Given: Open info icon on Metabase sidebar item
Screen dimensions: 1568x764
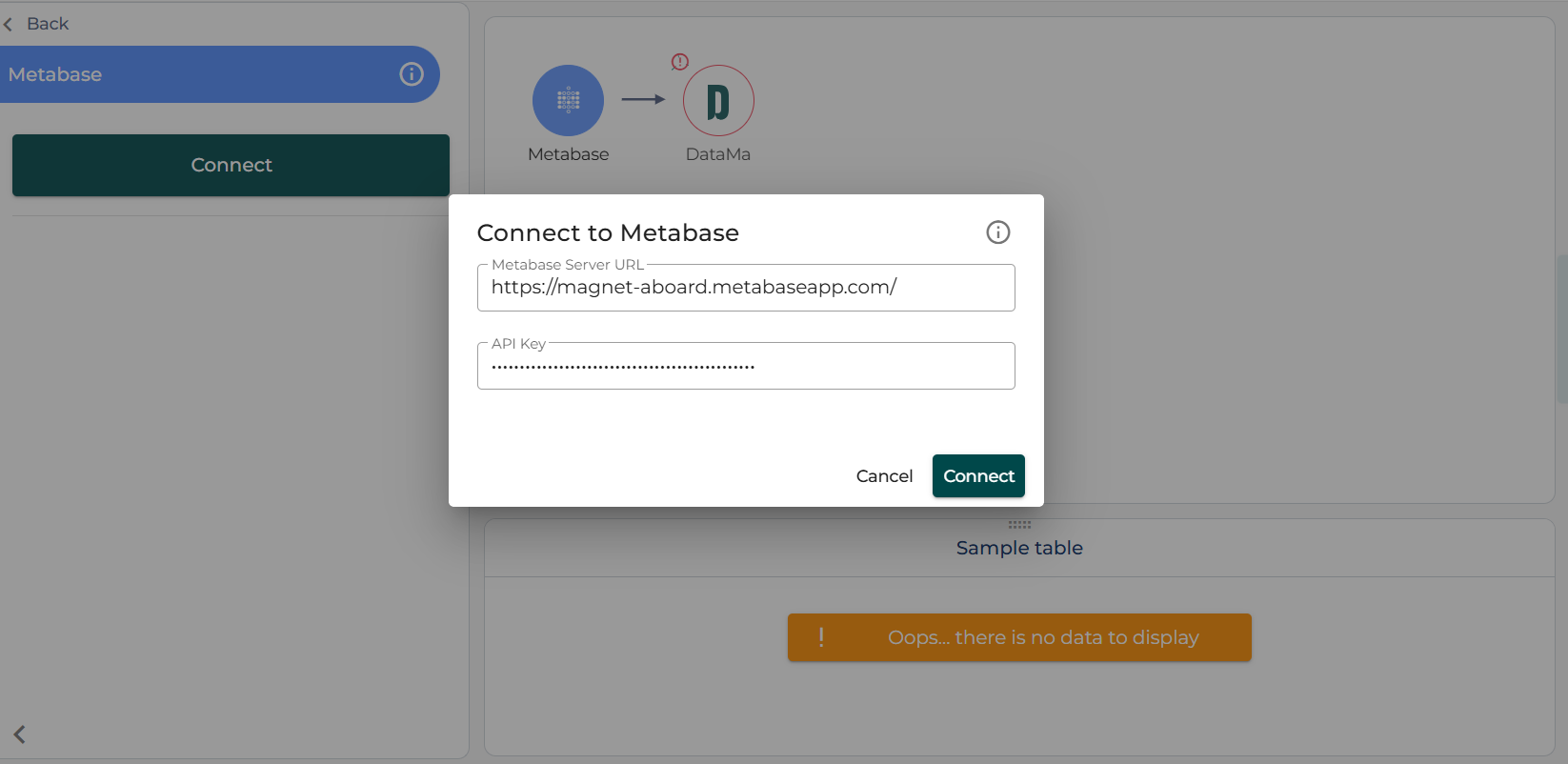Looking at the screenshot, I should point(412,74).
